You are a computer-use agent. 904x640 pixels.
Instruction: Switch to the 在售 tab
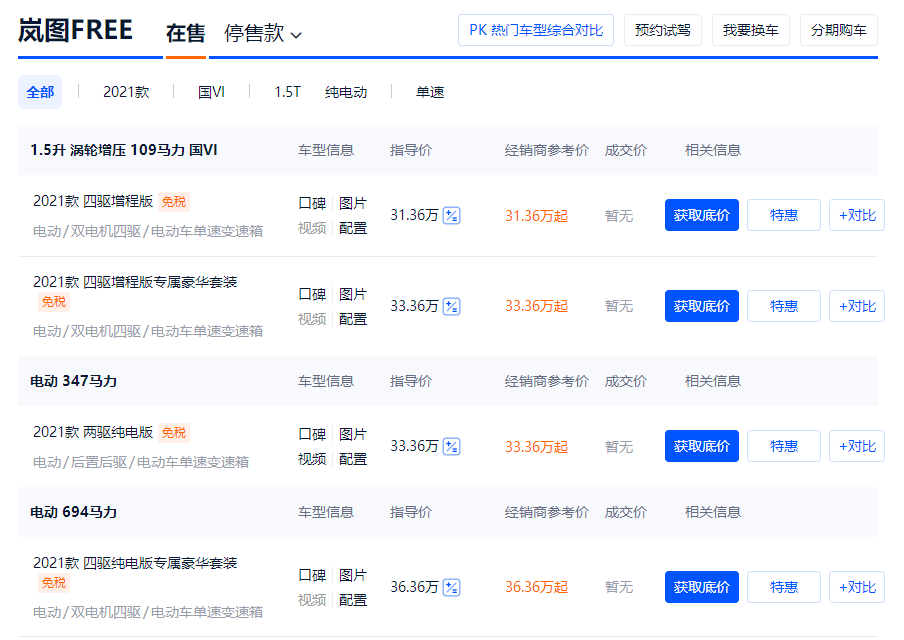(x=185, y=33)
